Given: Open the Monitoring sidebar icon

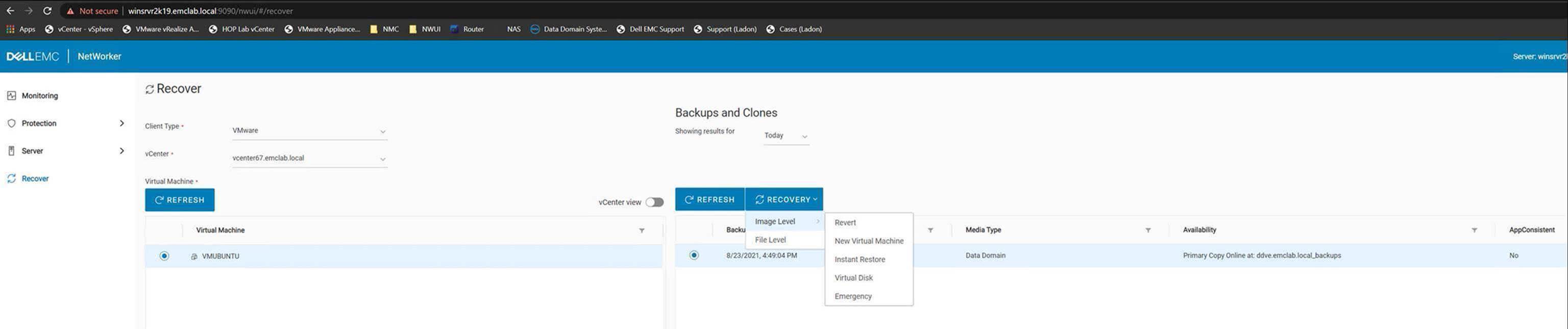Looking at the screenshot, I should [x=12, y=96].
